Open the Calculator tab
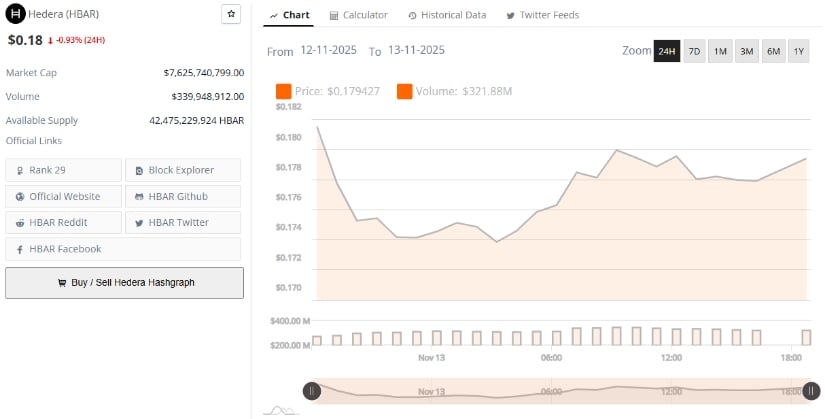The height and width of the screenshot is (419, 825). pyautogui.click(x=358, y=15)
